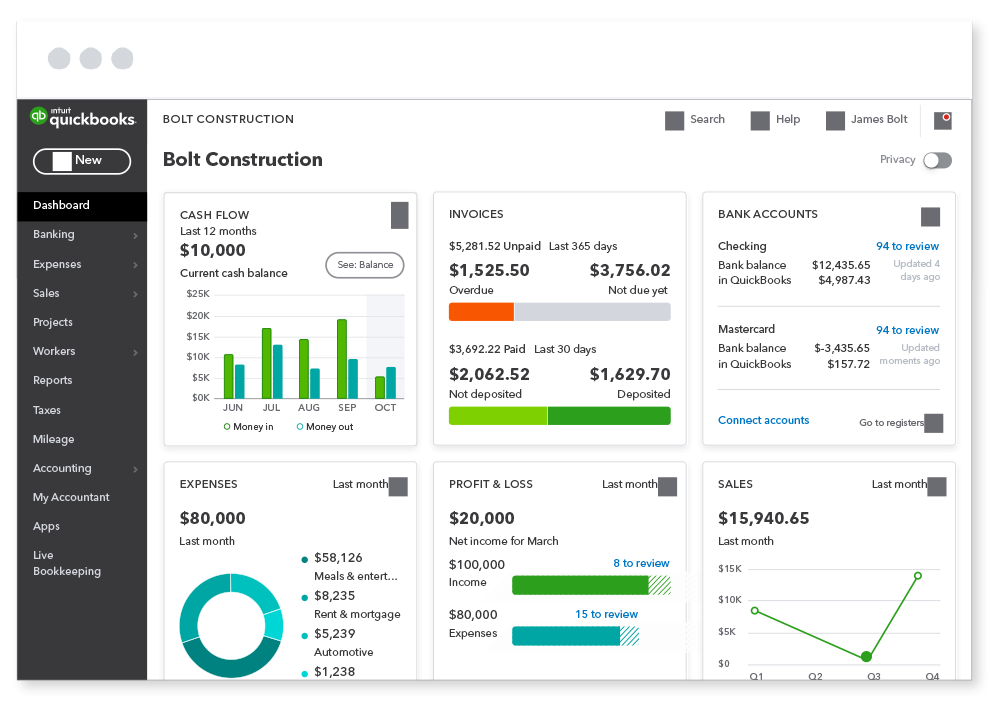
Task: Follow the Connect accounts link
Action: (x=763, y=420)
